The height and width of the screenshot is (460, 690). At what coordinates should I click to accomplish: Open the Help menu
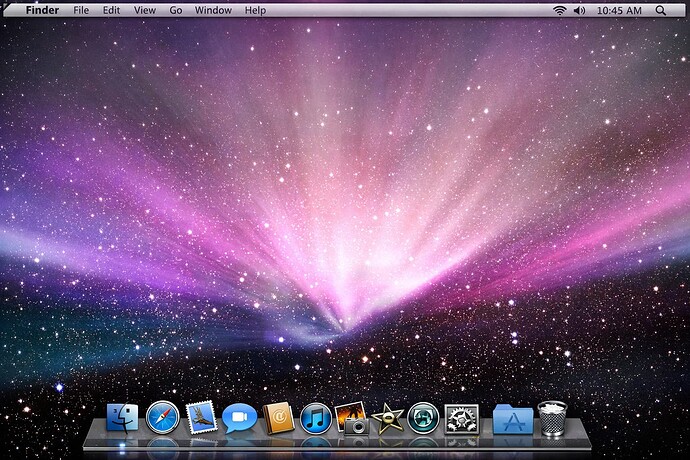point(255,10)
